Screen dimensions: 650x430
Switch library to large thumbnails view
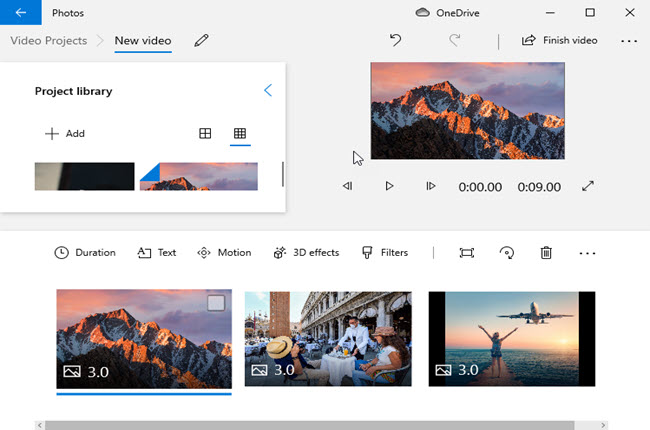tap(205, 133)
